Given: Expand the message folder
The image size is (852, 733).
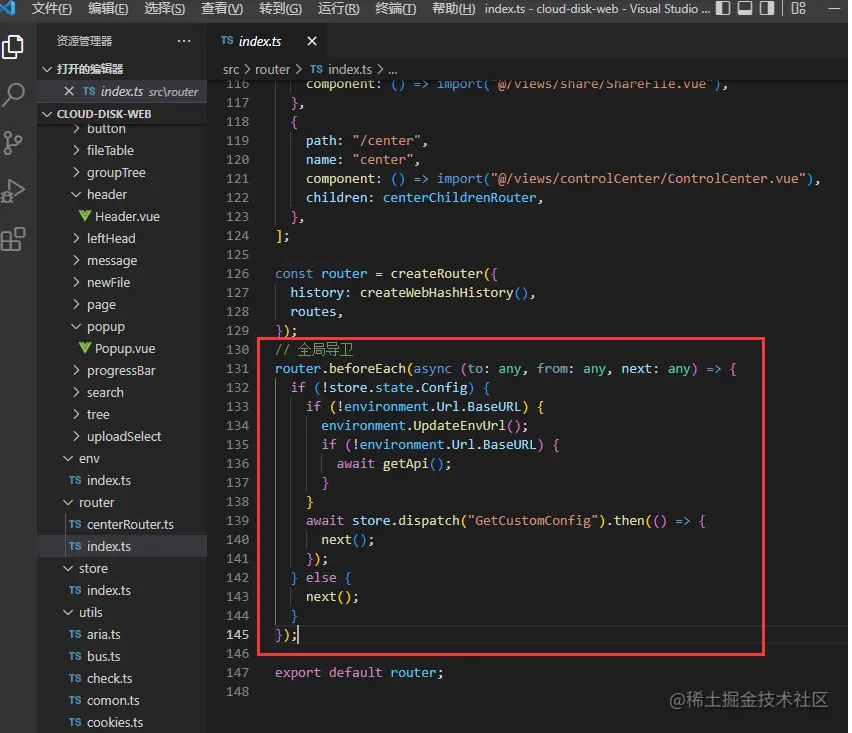Looking at the screenshot, I should pos(122,261).
